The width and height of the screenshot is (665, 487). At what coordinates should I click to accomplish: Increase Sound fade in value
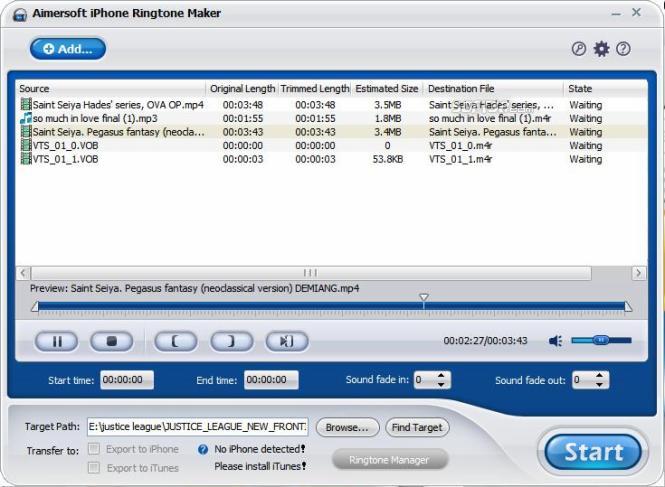click(x=441, y=375)
